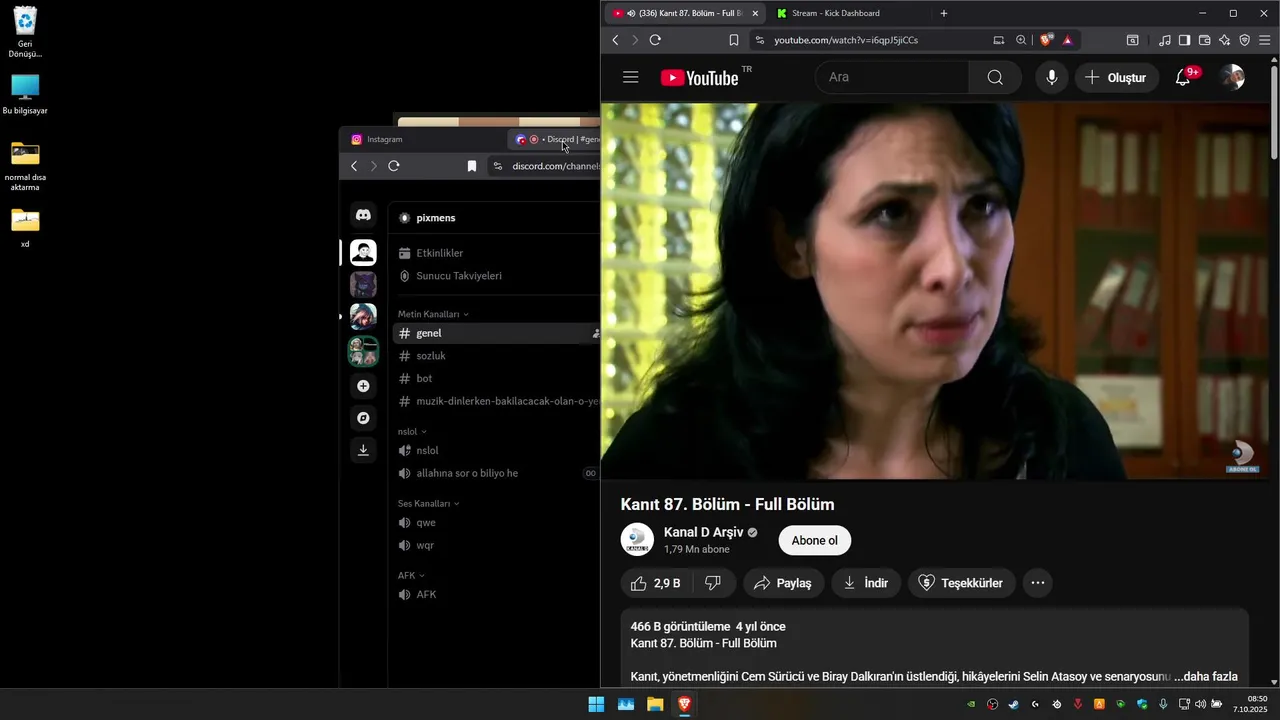Open the media playlist music-note icon
Viewport: 1280px width, 720px height.
tap(1164, 40)
